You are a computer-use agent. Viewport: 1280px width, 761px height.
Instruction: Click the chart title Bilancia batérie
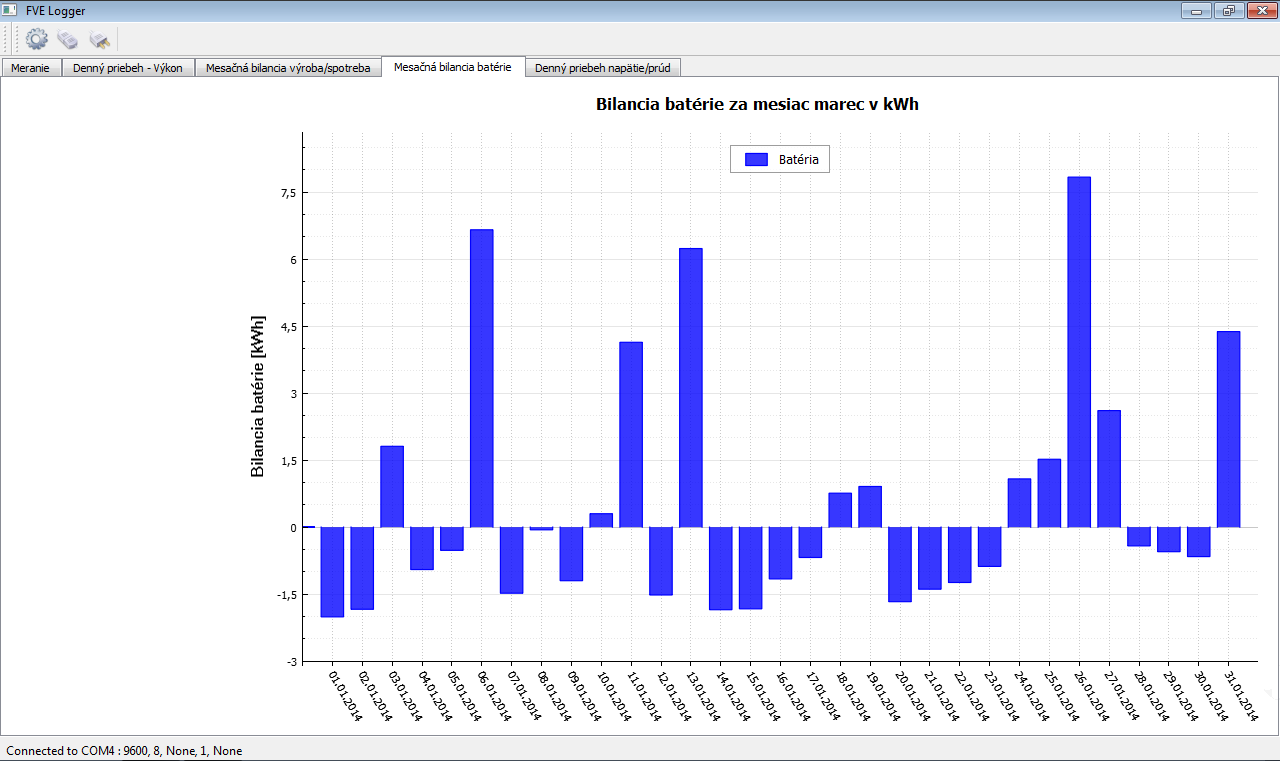(757, 104)
